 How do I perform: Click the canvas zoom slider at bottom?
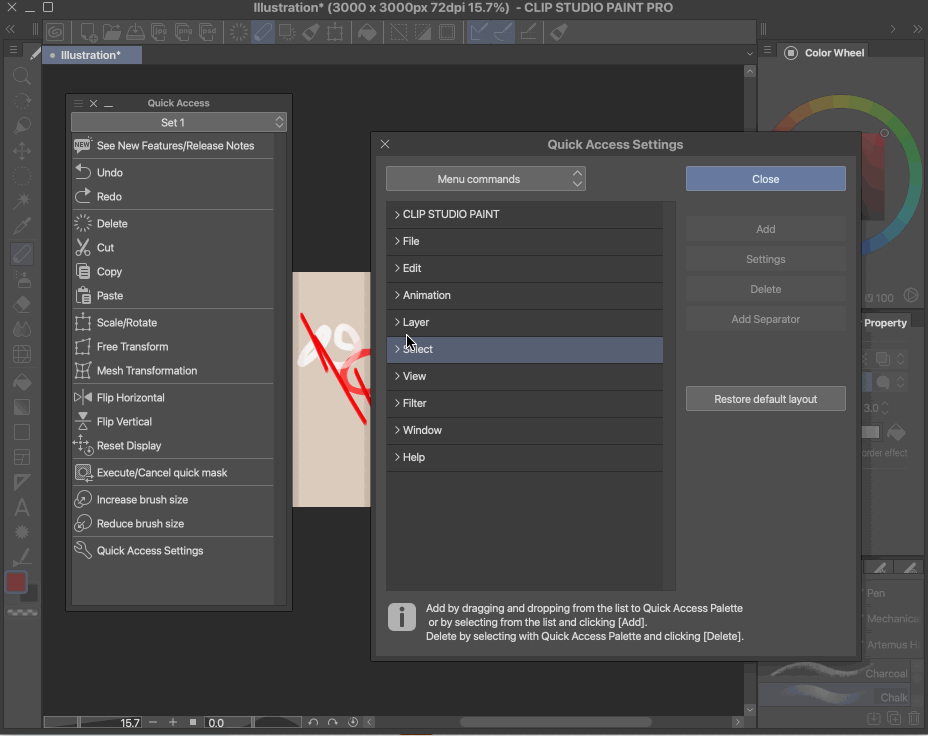coord(93,722)
